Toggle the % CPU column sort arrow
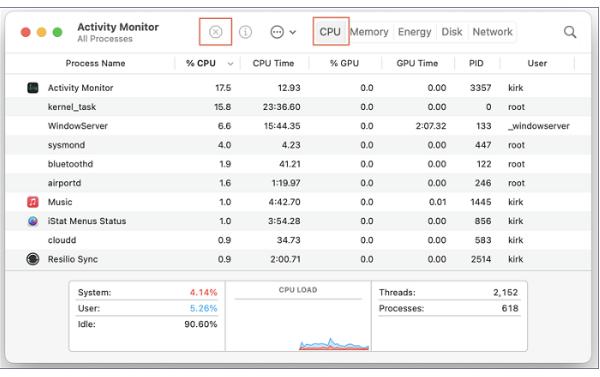This screenshot has height=377, width=600. [230, 64]
